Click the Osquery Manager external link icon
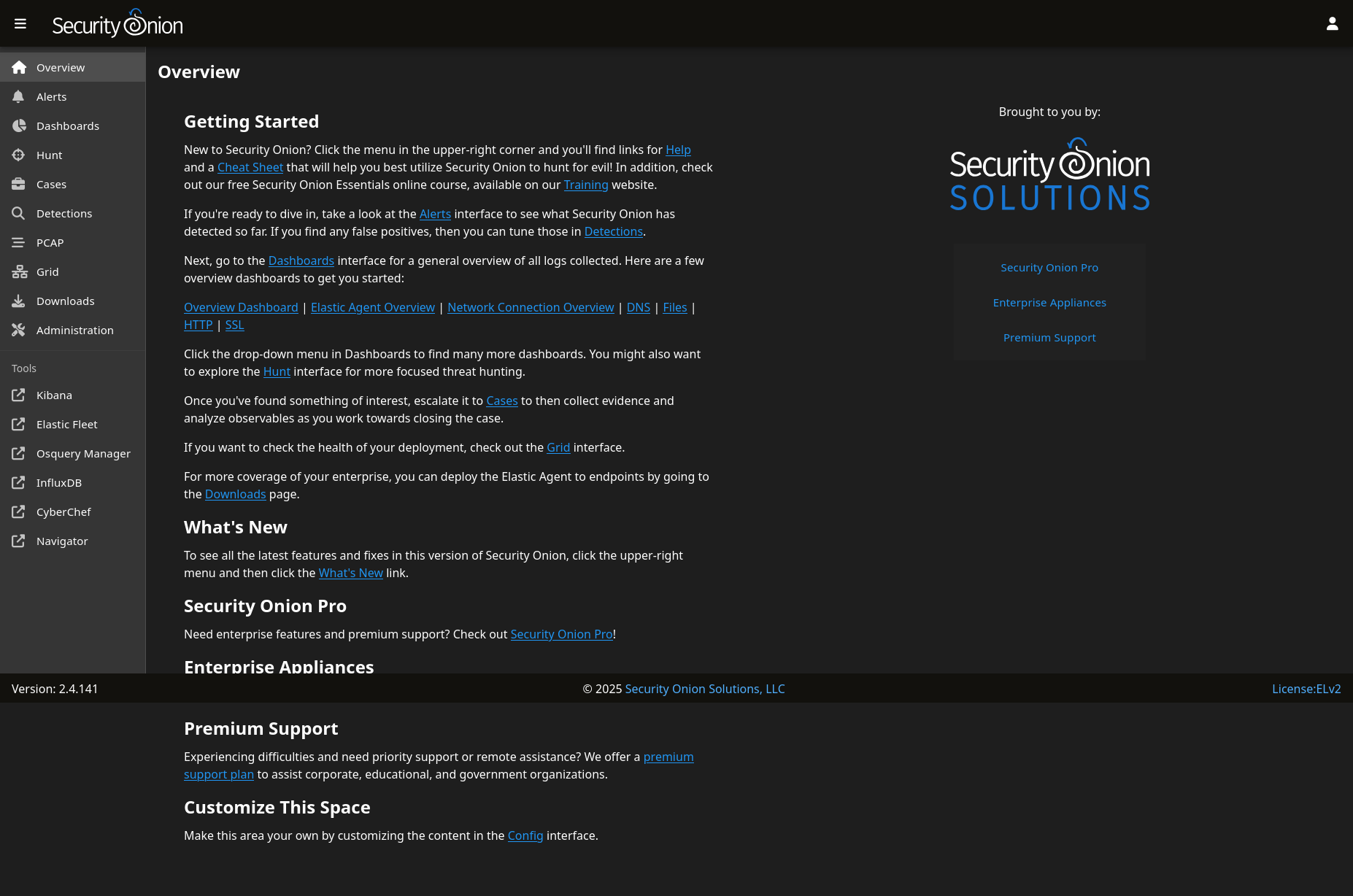The width and height of the screenshot is (1353, 896). pyautogui.click(x=19, y=453)
